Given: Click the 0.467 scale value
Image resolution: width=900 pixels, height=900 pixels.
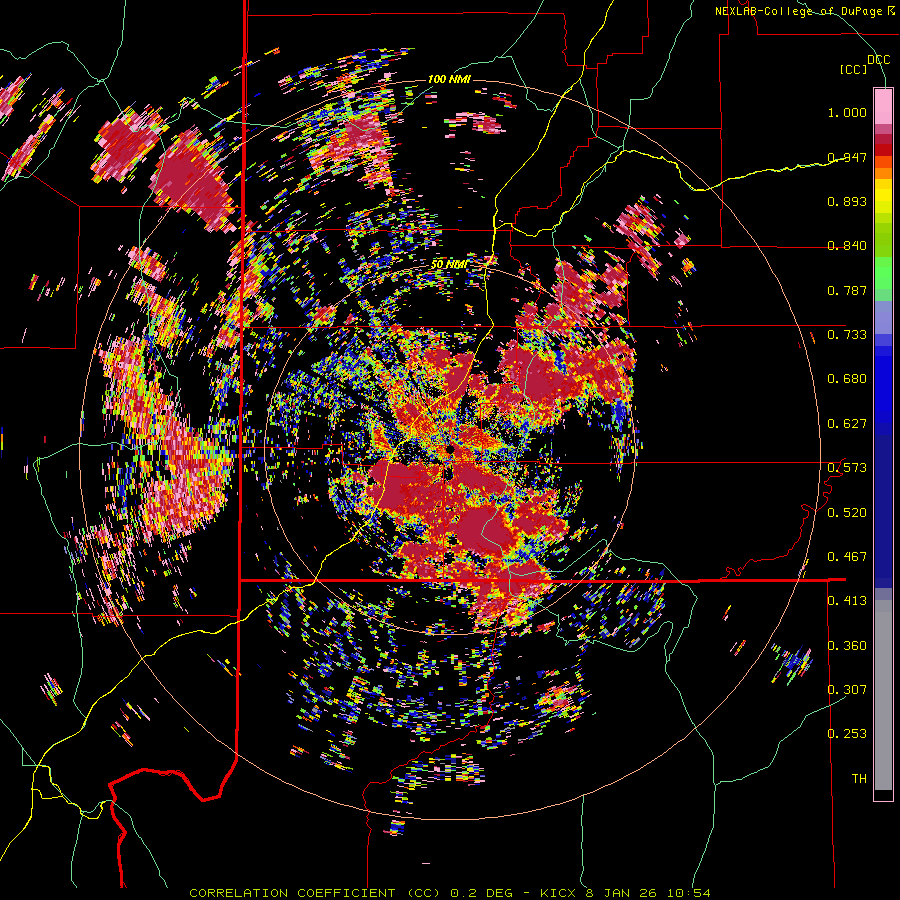Looking at the screenshot, I should click(847, 557).
